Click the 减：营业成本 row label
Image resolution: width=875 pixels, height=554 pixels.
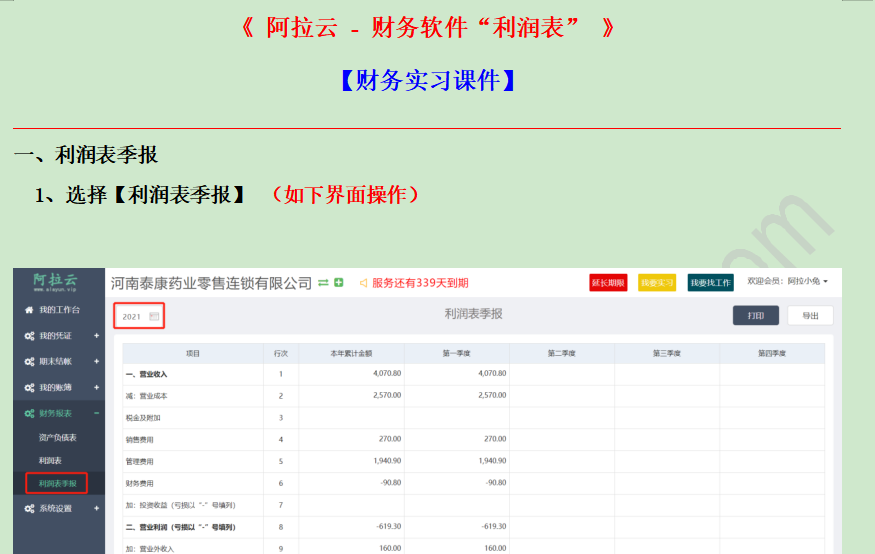tap(146, 396)
